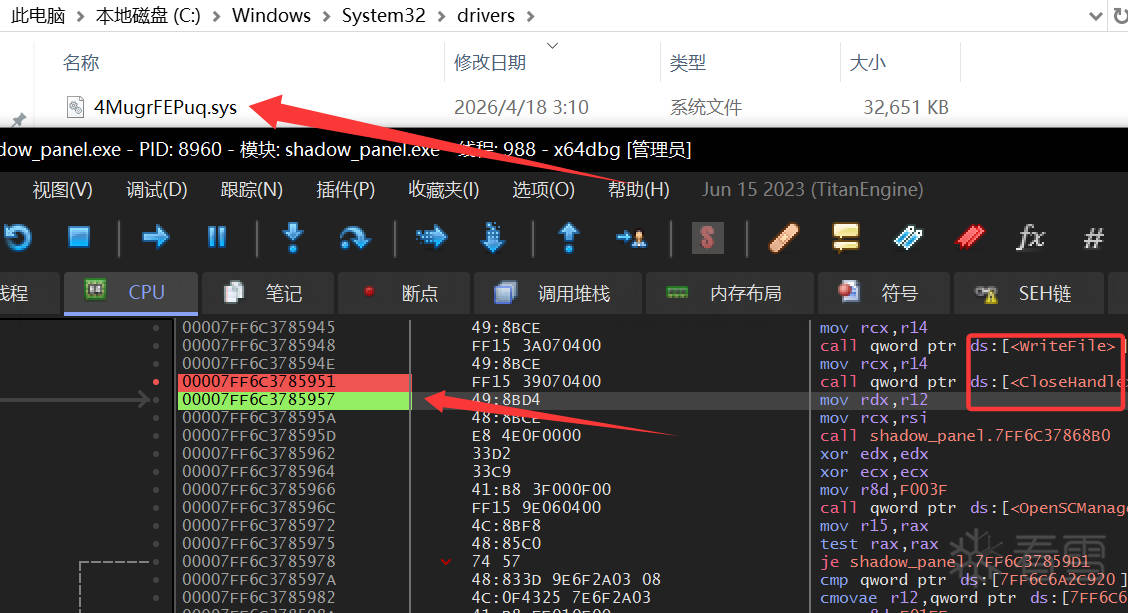This screenshot has width=1128, height=613.
Task: Toggle breakpoint dot at address 00007FF6C378595A
Action: pos(156,417)
